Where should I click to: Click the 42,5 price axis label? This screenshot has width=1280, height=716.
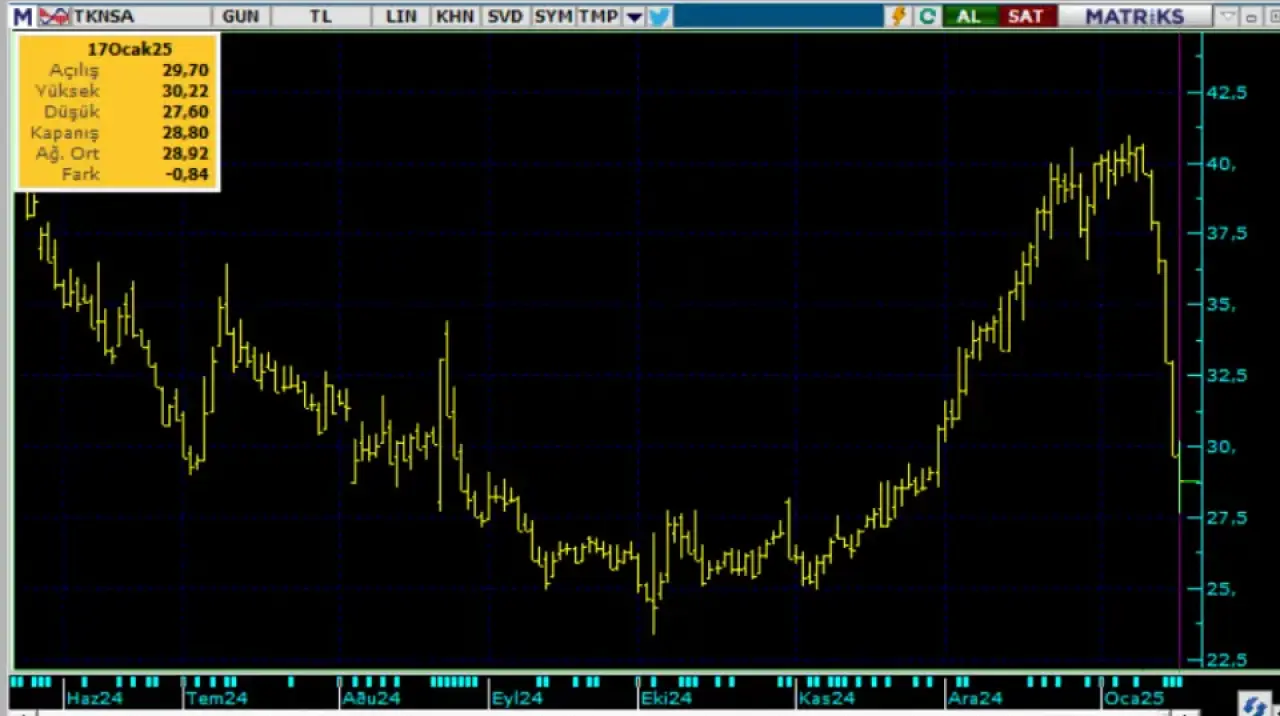tap(1228, 92)
